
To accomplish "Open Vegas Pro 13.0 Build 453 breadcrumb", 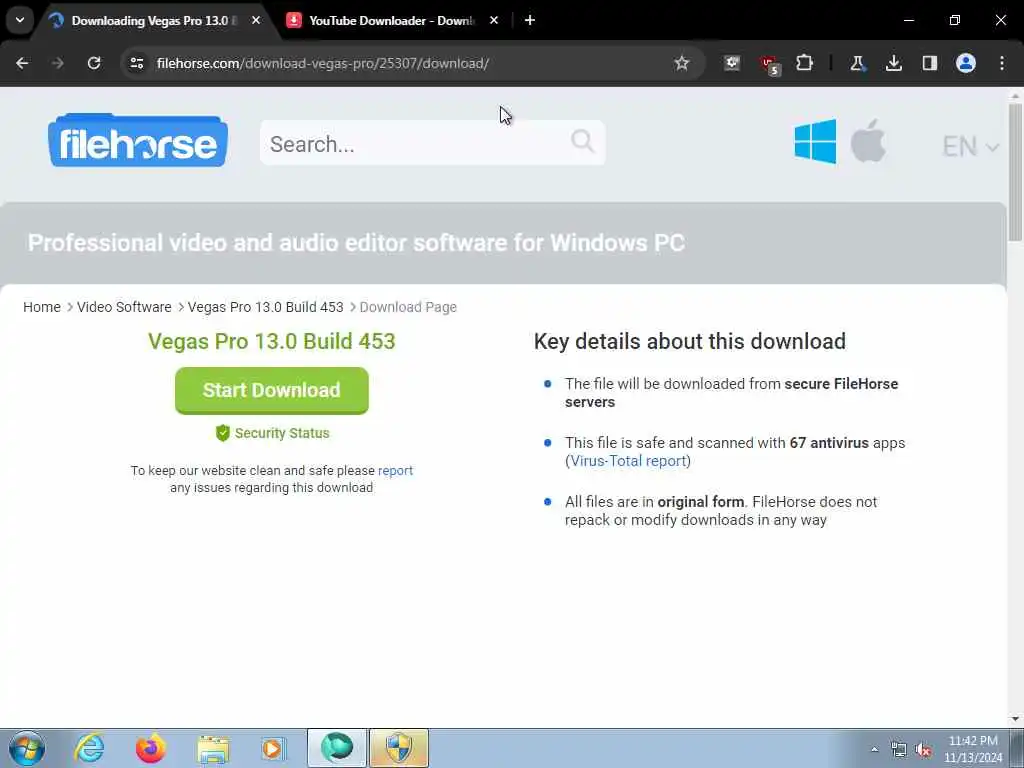I will tap(265, 307).
